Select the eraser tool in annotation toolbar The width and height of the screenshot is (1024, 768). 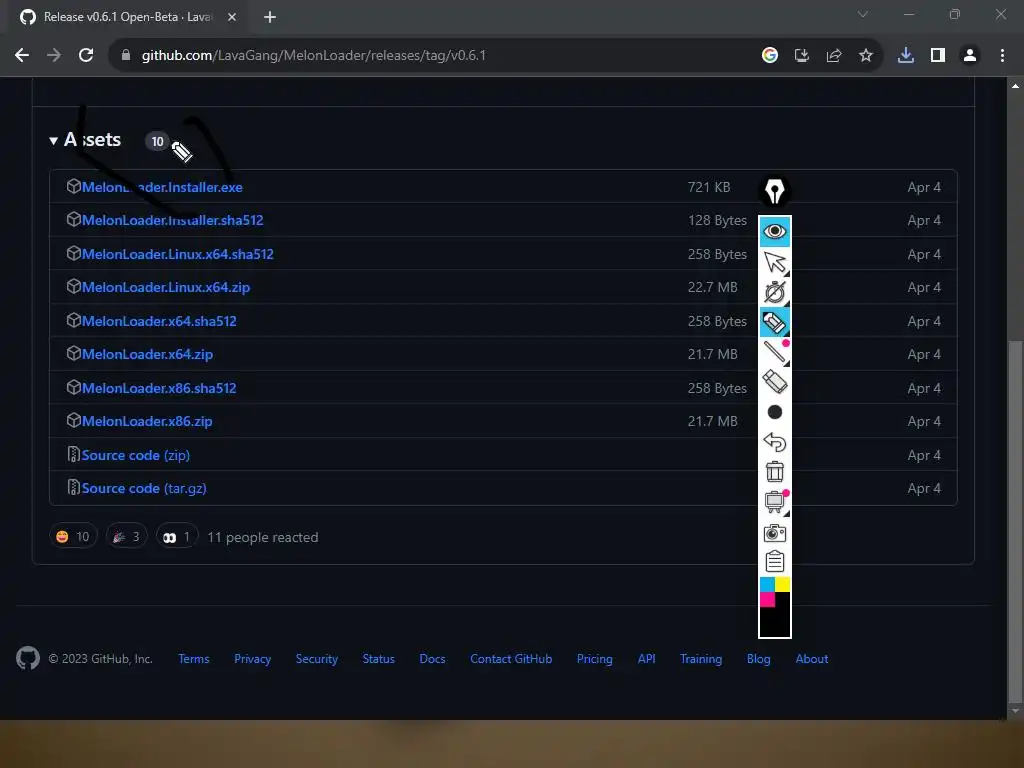tap(775, 382)
